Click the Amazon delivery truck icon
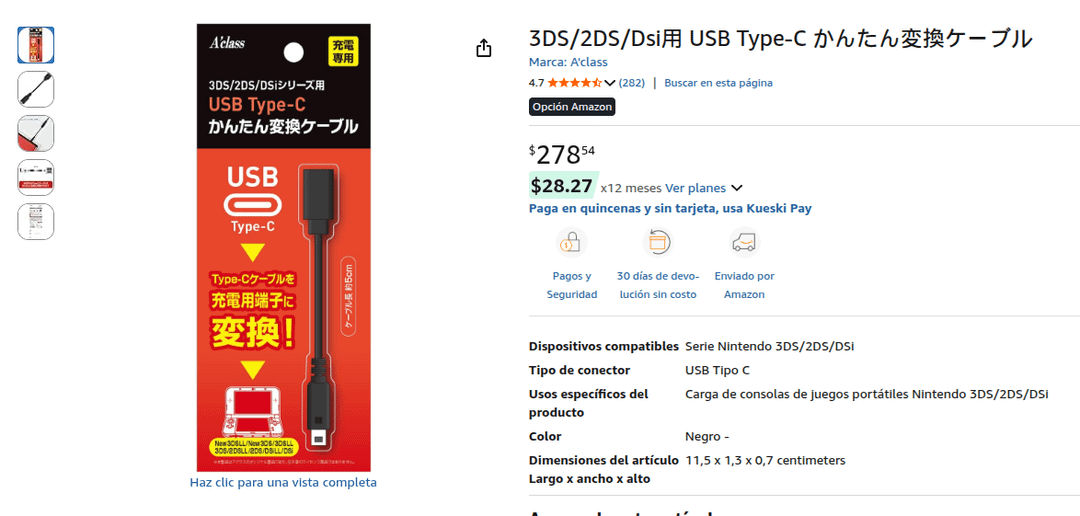Viewport: 1080px width, 516px height. [744, 242]
